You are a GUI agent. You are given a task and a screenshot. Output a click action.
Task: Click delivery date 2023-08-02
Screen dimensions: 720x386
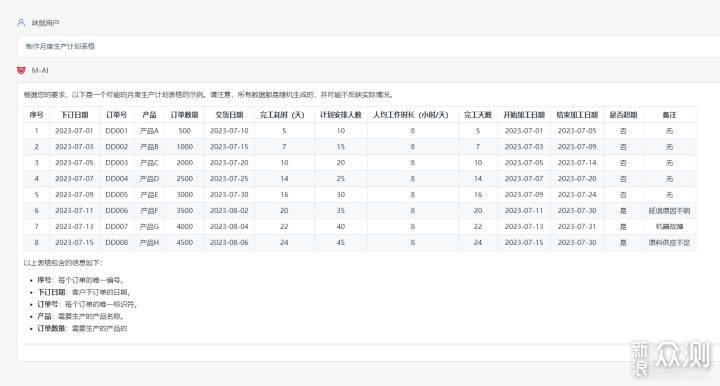(229, 211)
